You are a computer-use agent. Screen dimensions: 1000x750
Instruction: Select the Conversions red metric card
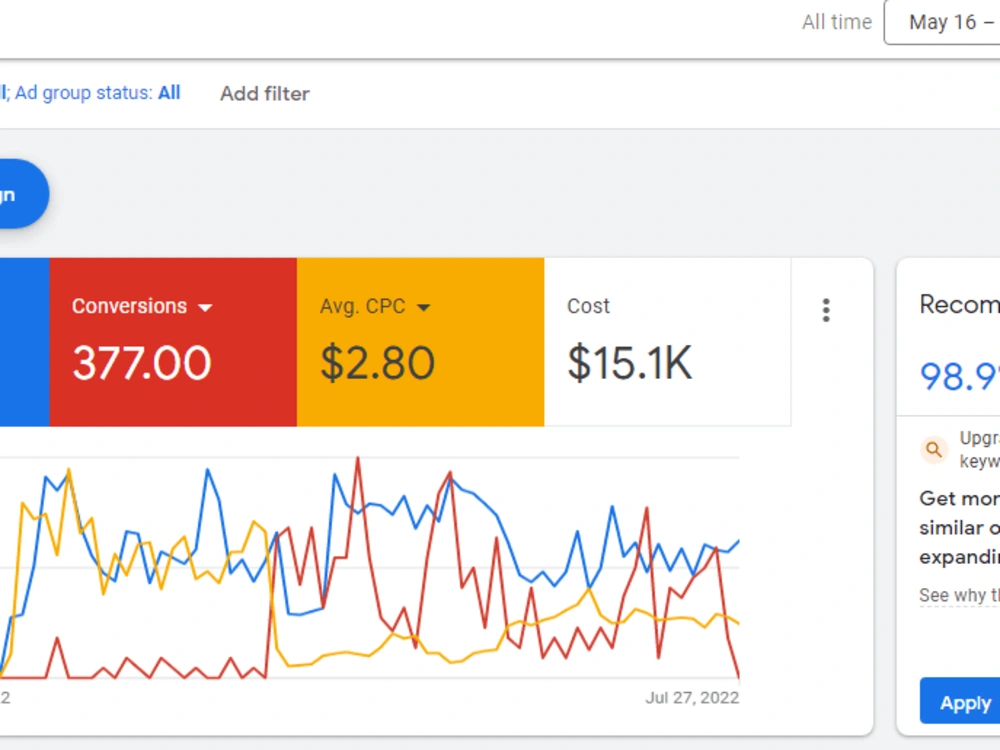click(x=173, y=342)
